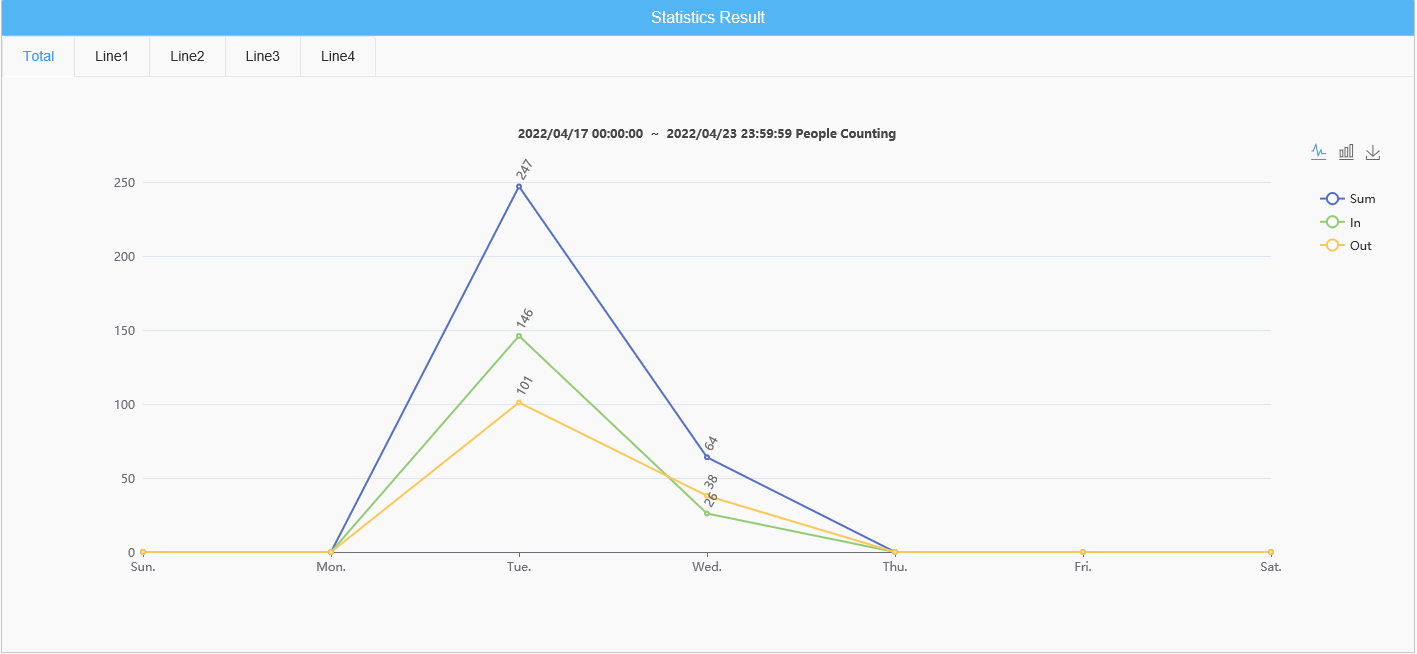
Task: Open the Total tab
Action: point(39,57)
